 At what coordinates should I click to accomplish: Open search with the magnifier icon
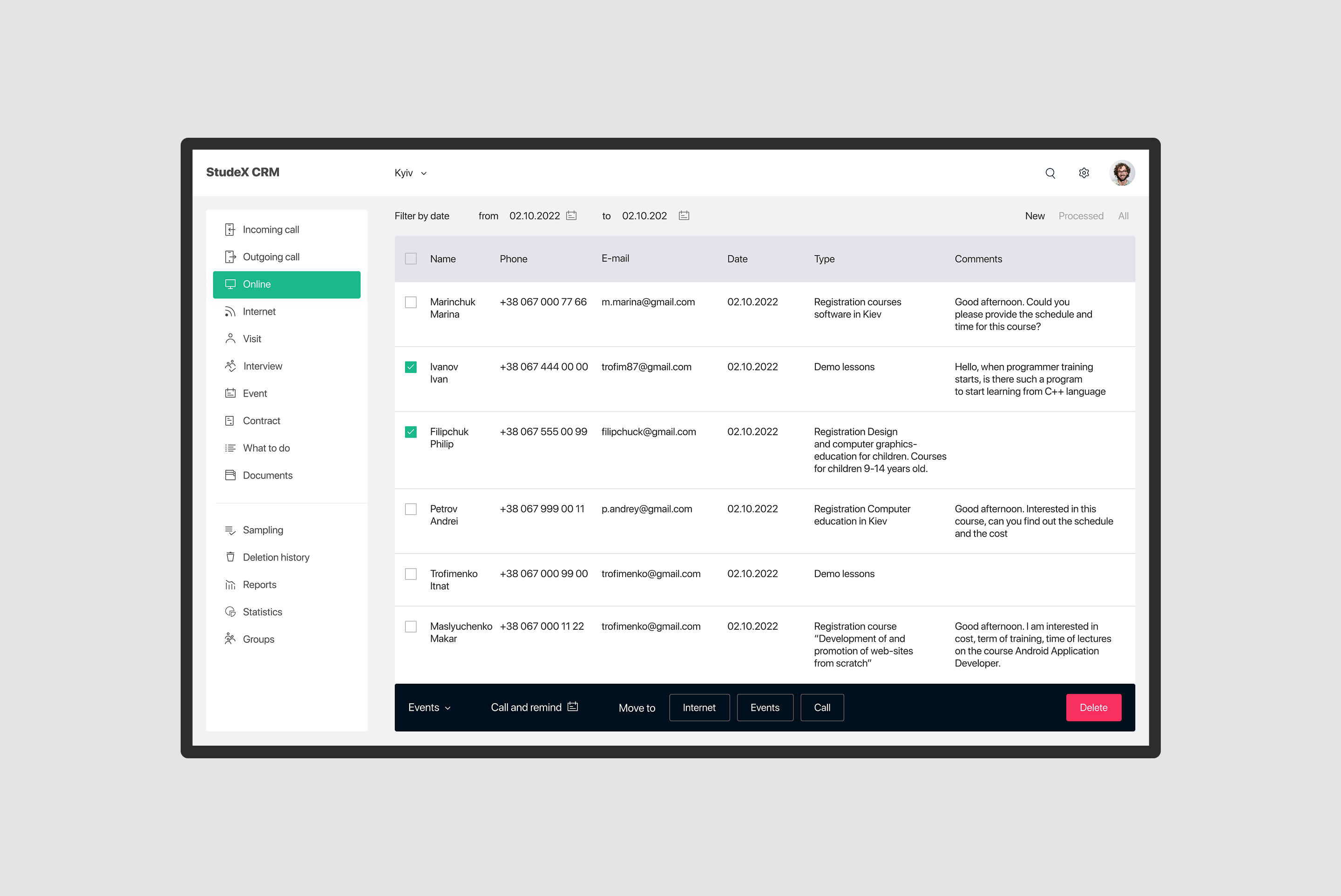pyautogui.click(x=1050, y=173)
